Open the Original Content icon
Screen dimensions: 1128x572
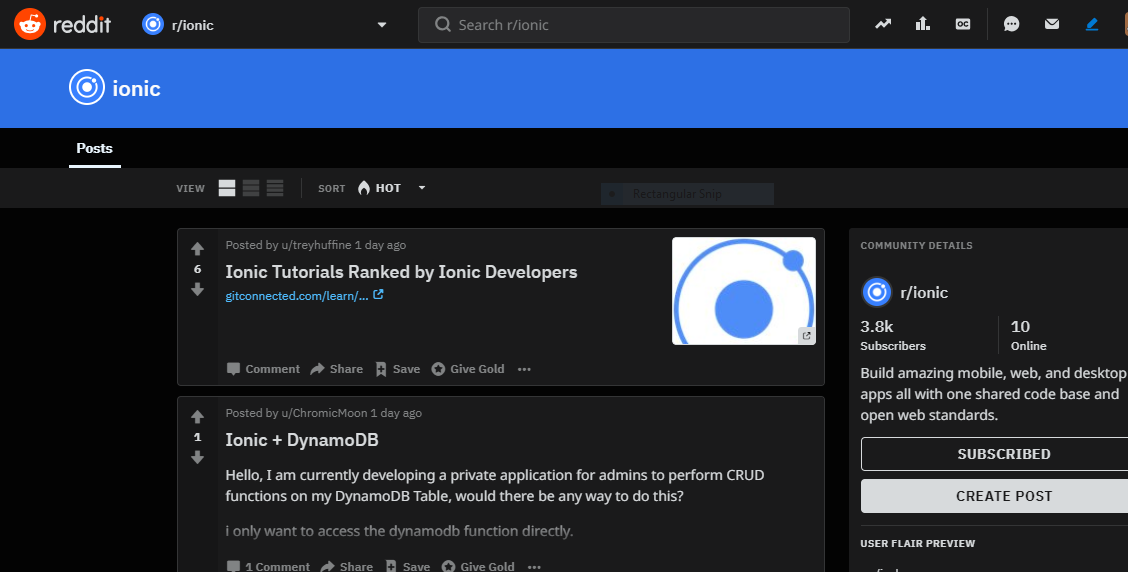click(x=963, y=25)
